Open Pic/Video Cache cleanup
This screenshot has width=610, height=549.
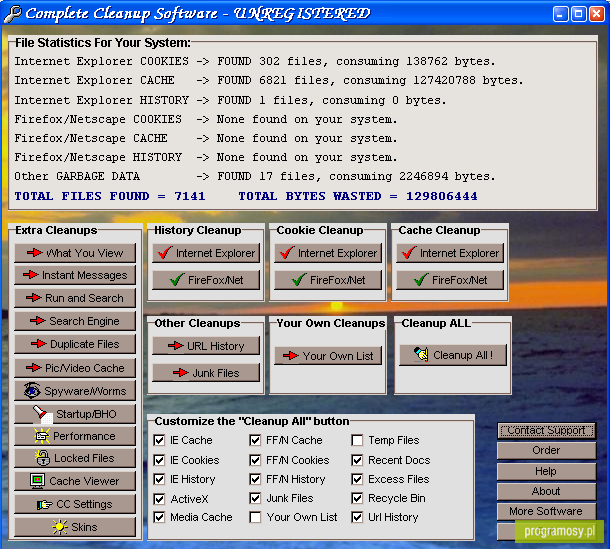75,368
